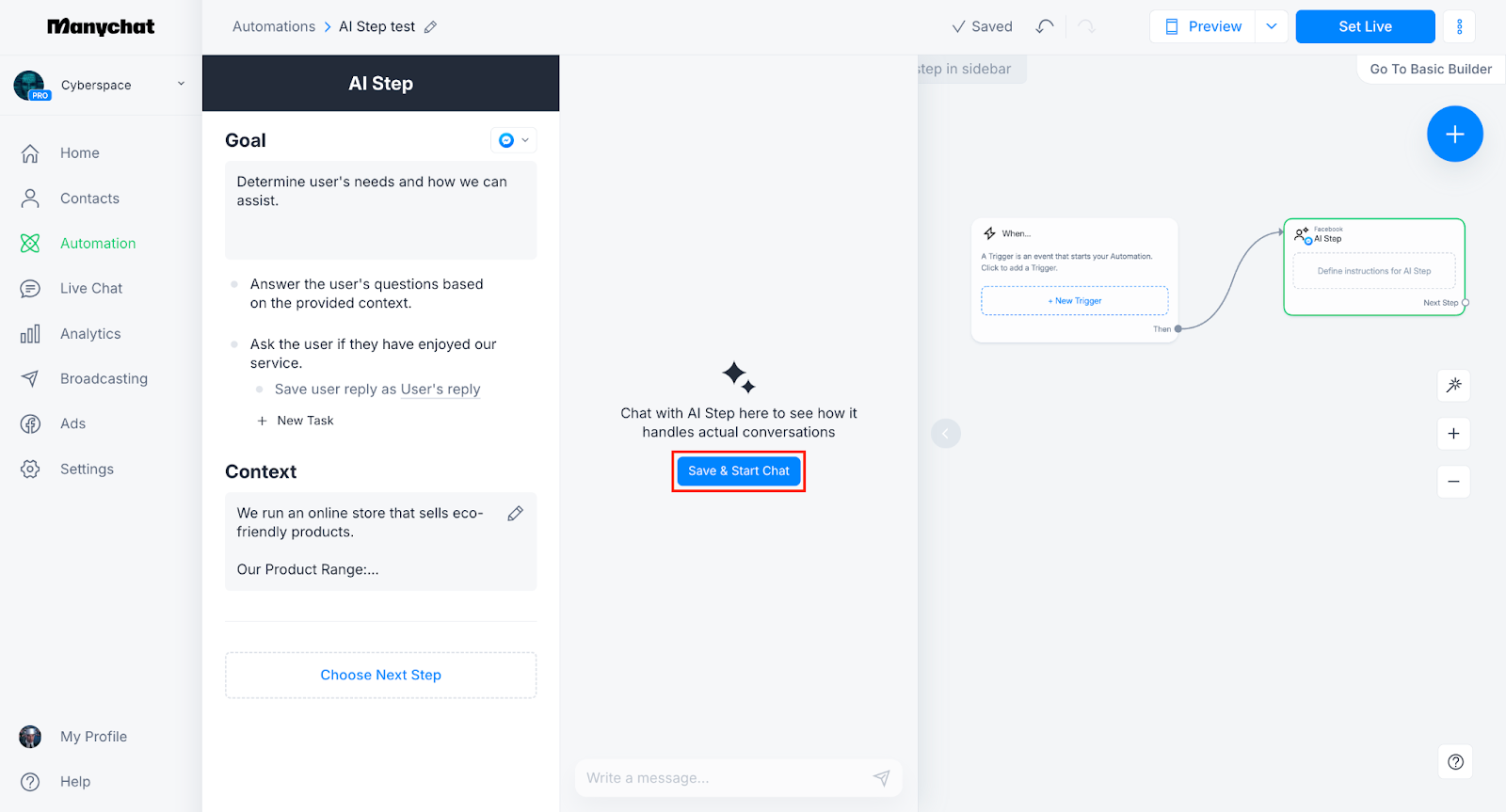Click the magic wand auto-arrange icon
The image size is (1506, 812).
[1454, 385]
